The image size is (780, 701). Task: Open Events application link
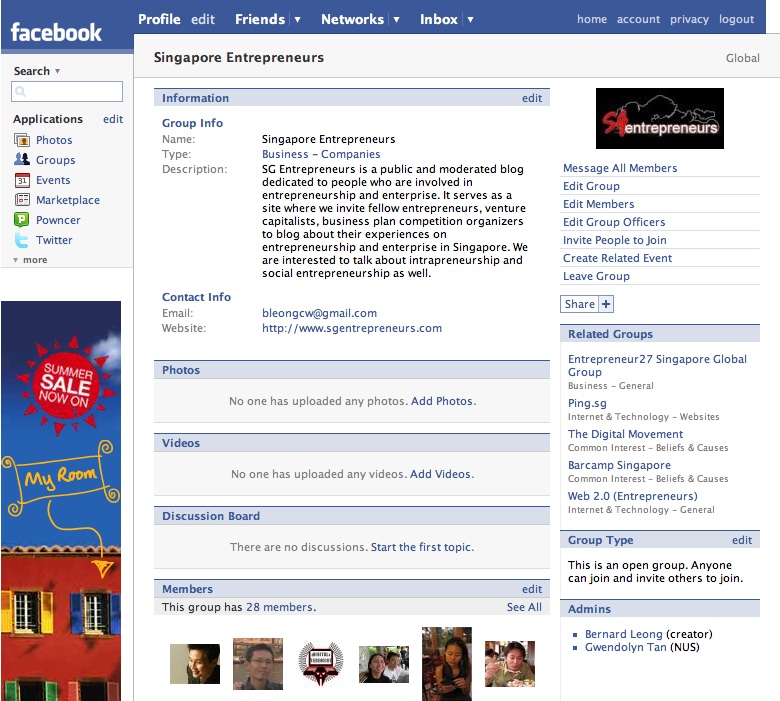coord(53,180)
